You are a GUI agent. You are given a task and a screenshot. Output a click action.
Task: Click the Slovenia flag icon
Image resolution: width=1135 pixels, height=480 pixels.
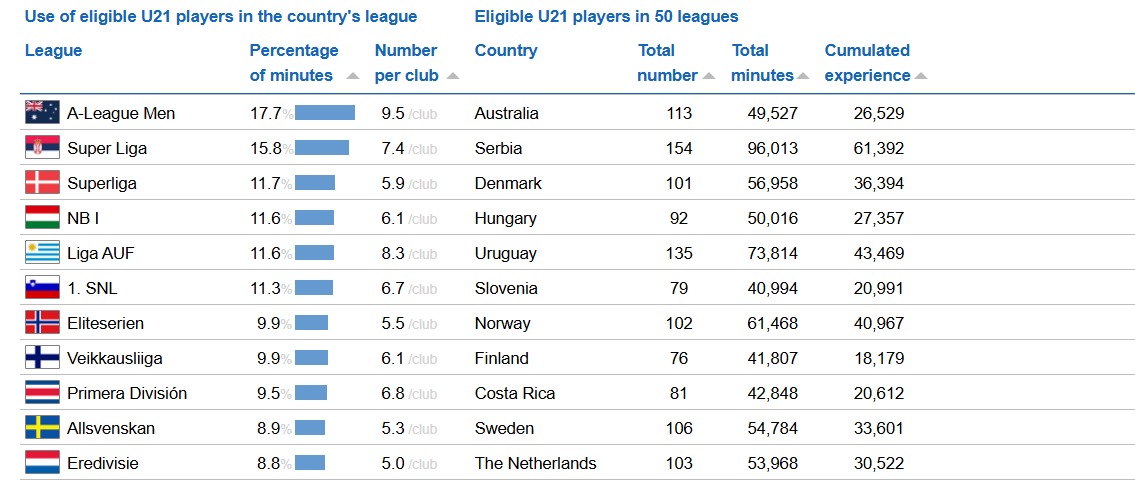41,288
